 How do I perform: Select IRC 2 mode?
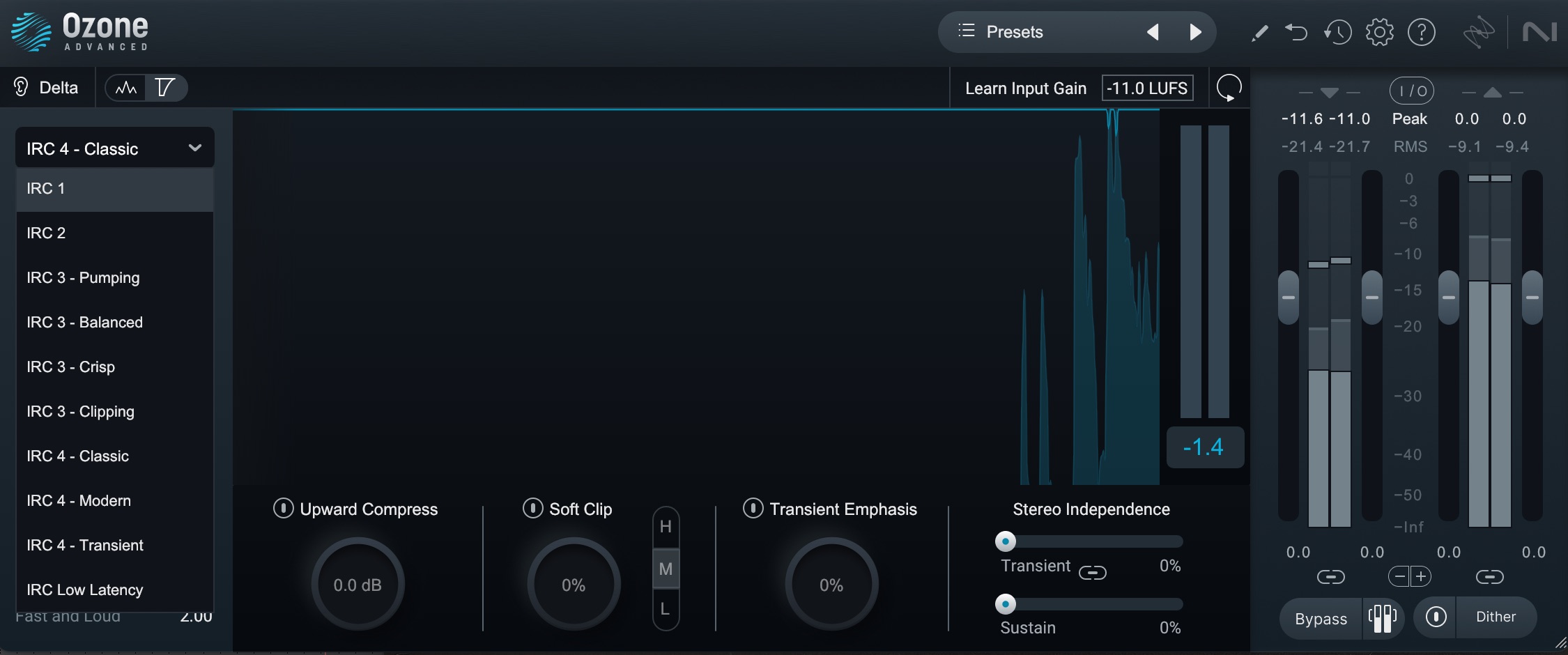point(115,233)
